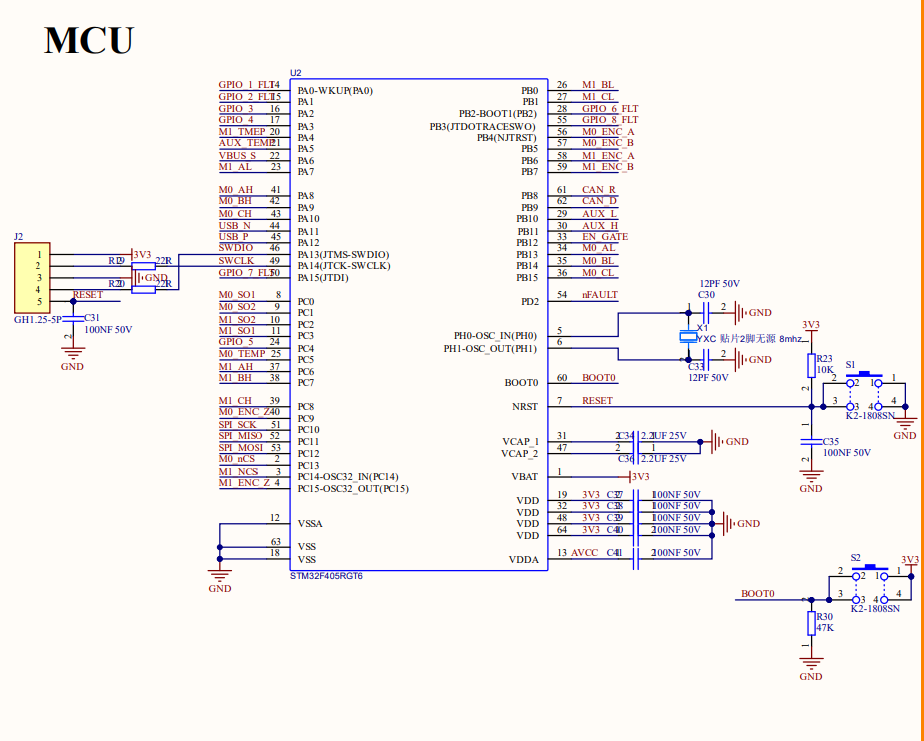The width and height of the screenshot is (924, 741).
Task: Select the BOOT0 net label left of S2
Action: click(757, 594)
